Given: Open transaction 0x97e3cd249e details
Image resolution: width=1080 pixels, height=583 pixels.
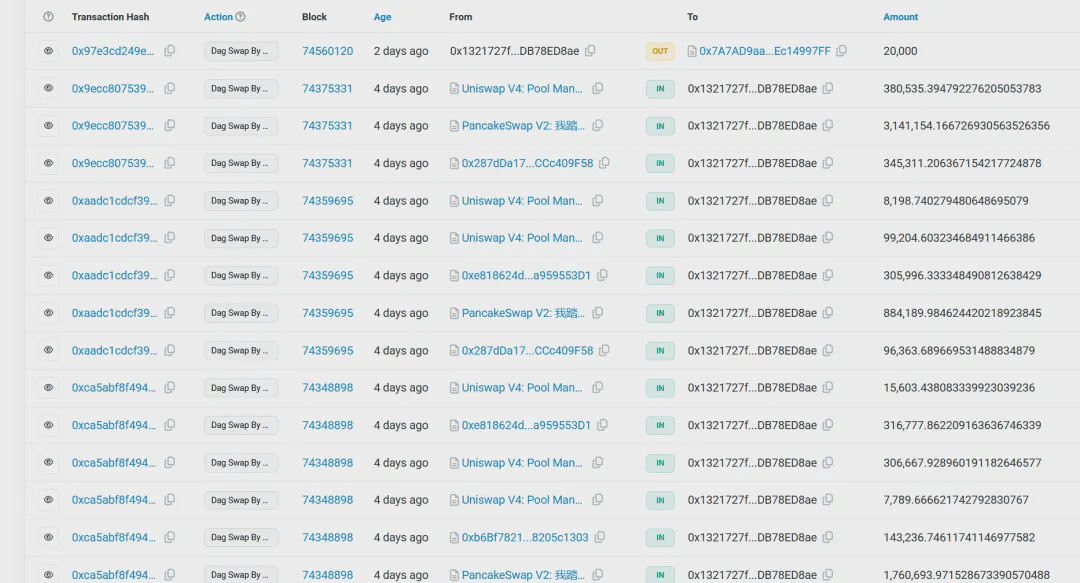Looking at the screenshot, I should [113, 51].
